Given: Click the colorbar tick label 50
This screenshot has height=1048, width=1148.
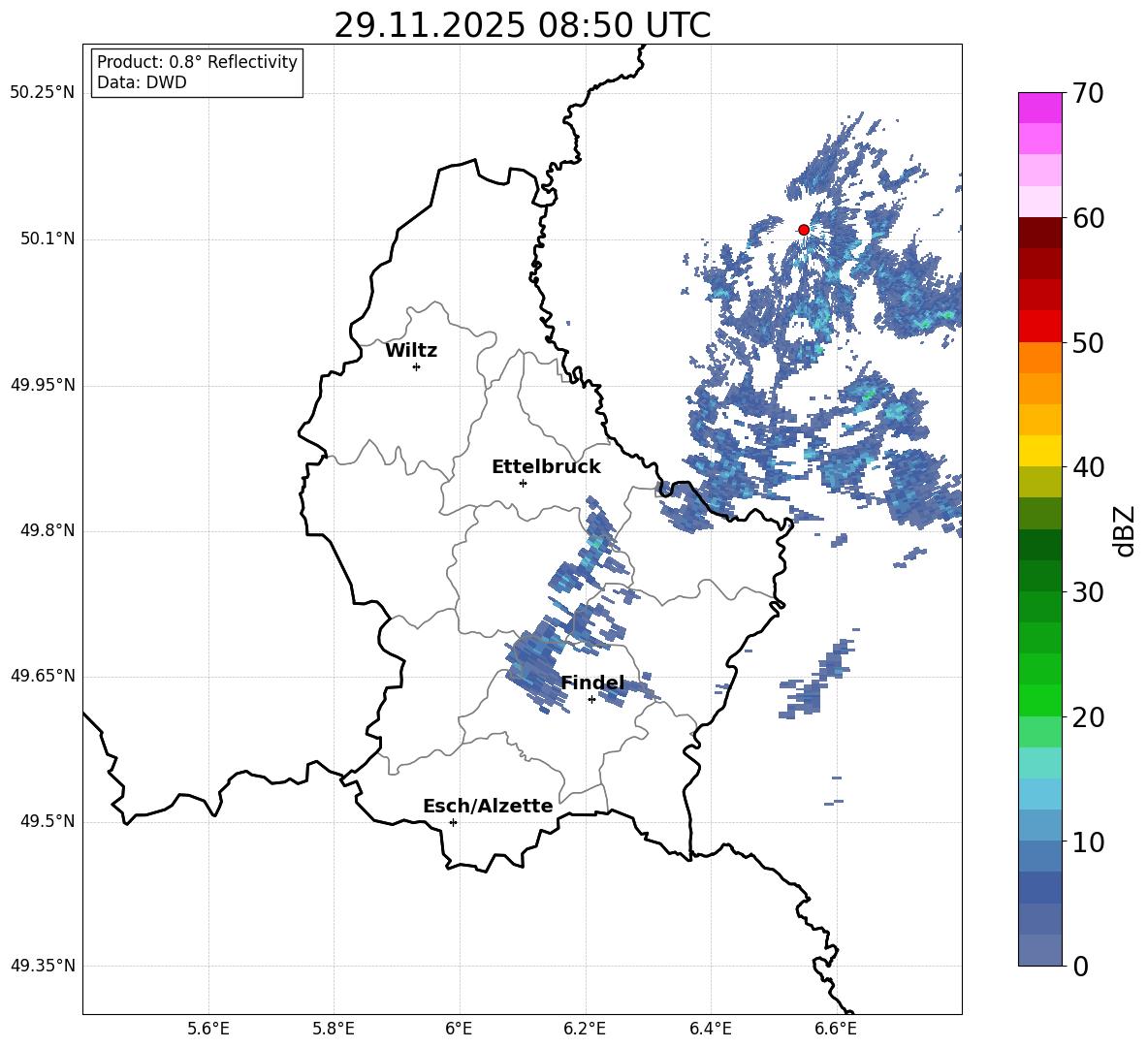Looking at the screenshot, I should tap(1088, 342).
